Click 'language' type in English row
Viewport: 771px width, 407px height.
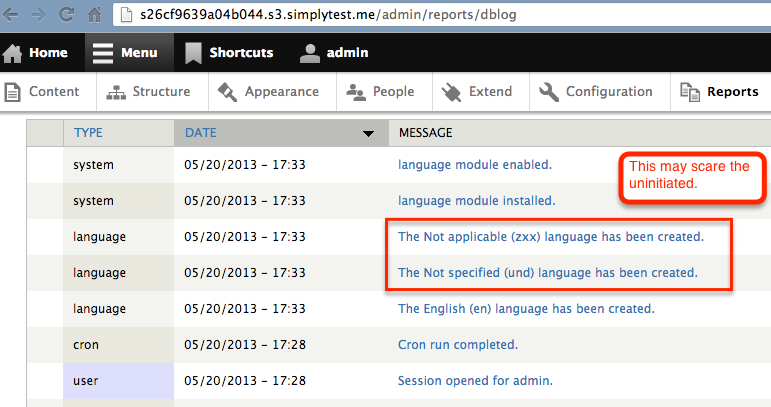pos(99,309)
